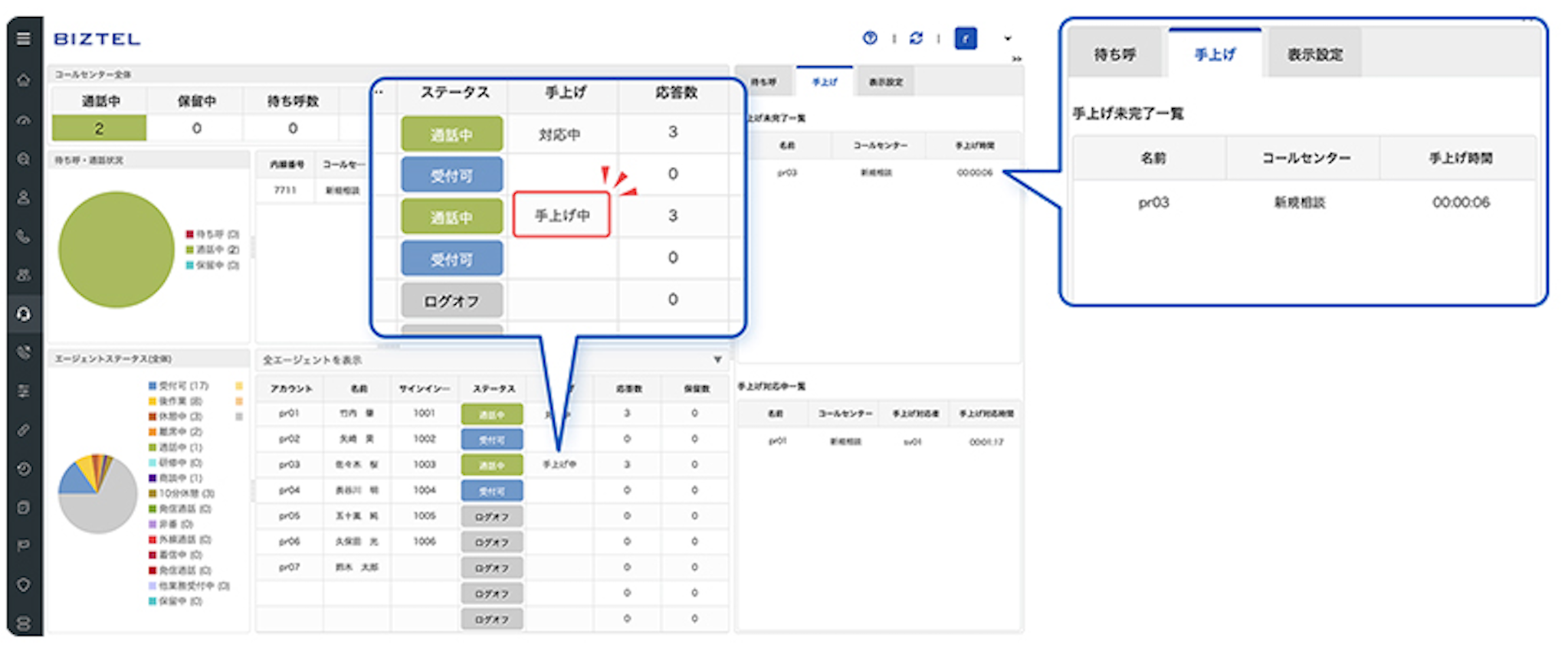Click the 保留中 header in the call center summary
Viewport: 1568px width, 651px height.
(x=196, y=101)
